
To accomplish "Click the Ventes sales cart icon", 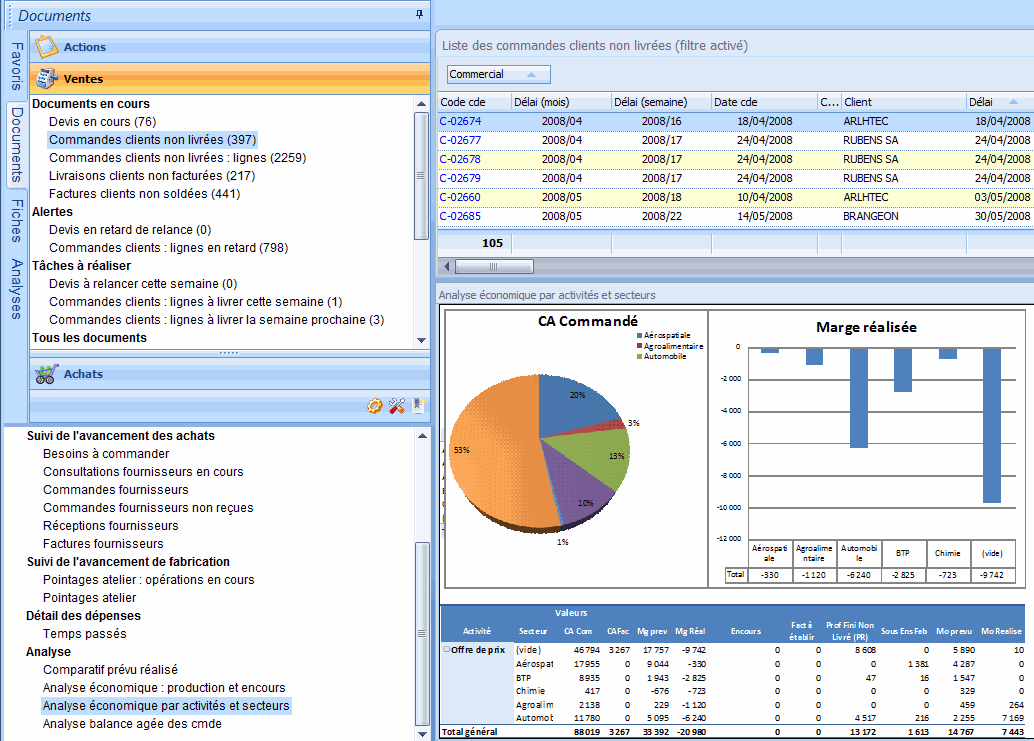I will tap(46, 78).
